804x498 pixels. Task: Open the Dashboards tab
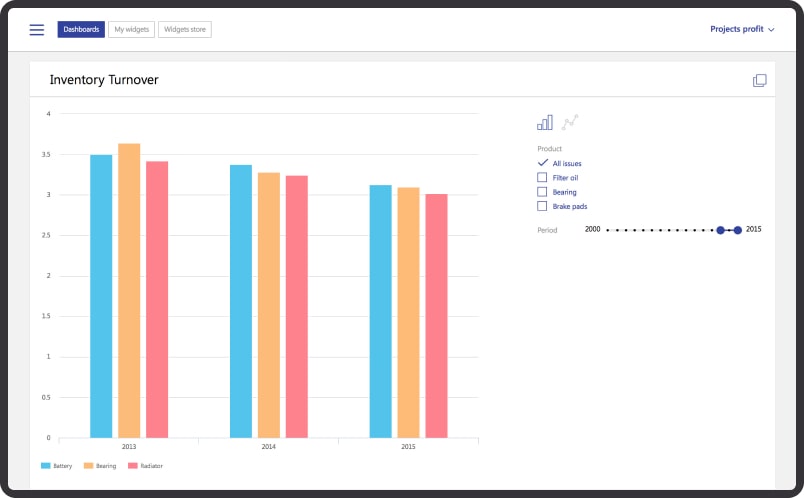click(81, 30)
